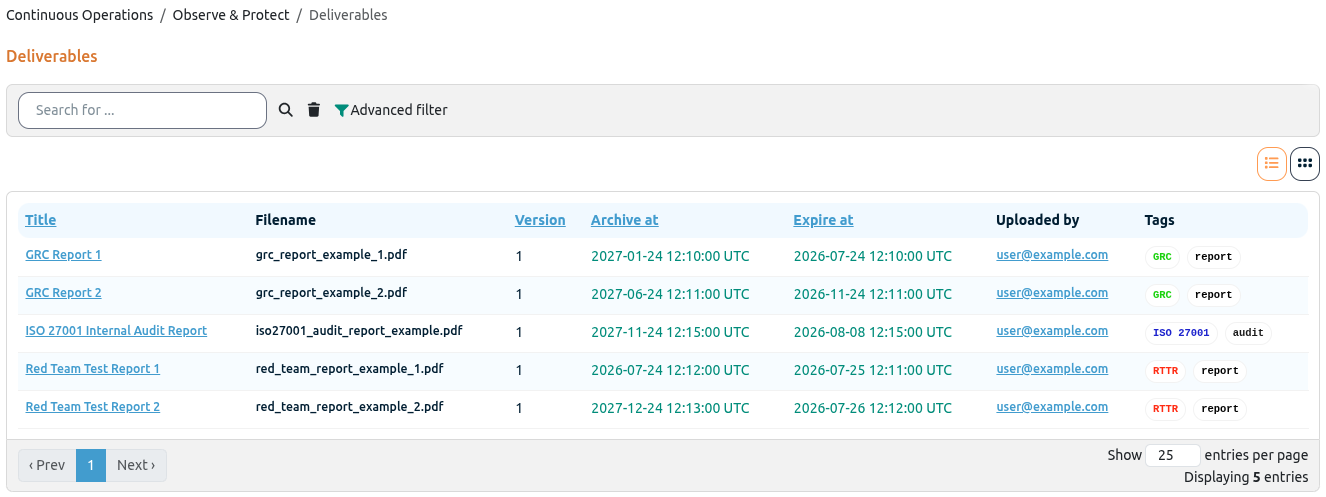The height and width of the screenshot is (497, 1326).
Task: Click the Uploaded by column header
Action: pos(1038,220)
